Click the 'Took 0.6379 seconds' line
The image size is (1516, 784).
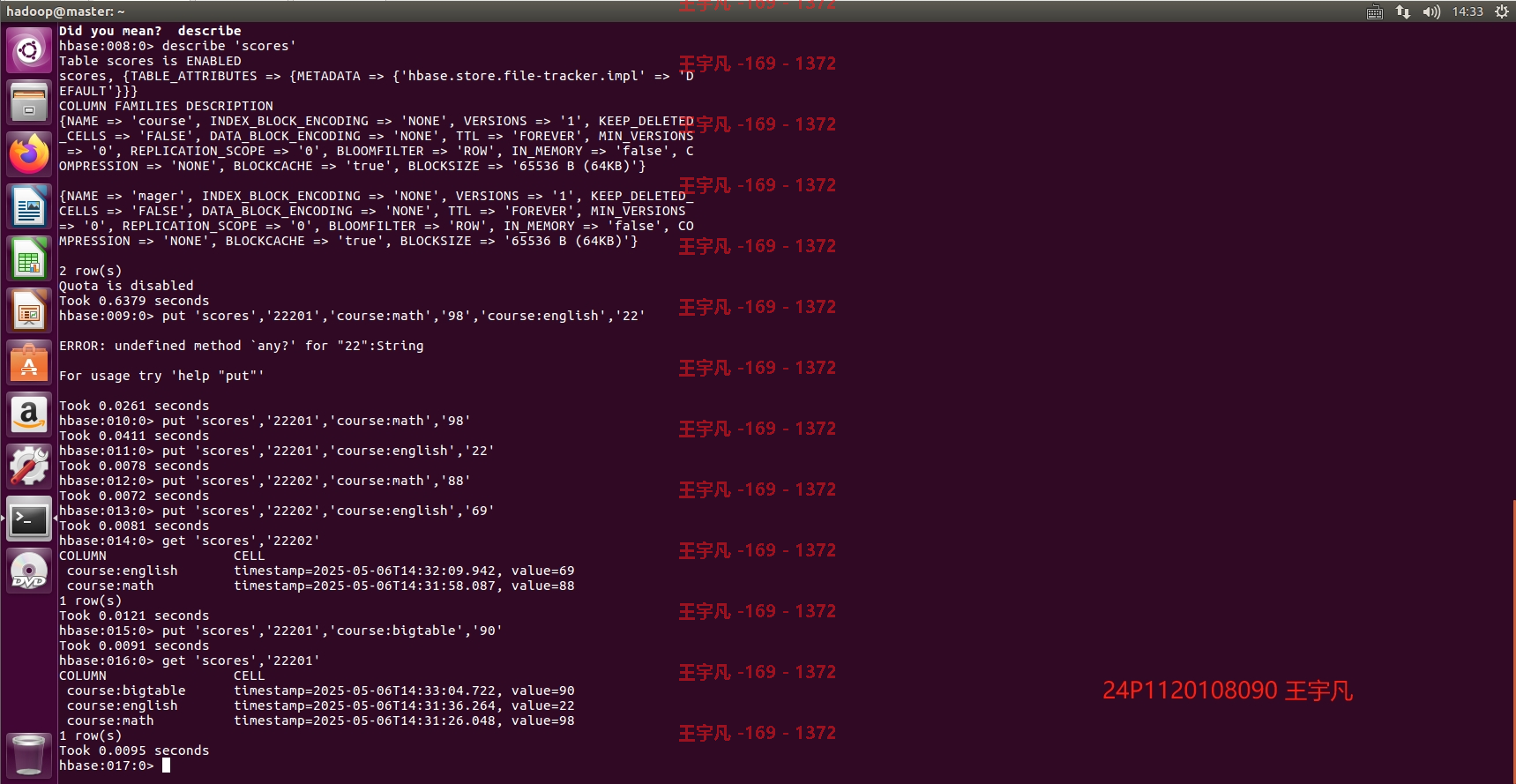tap(134, 301)
